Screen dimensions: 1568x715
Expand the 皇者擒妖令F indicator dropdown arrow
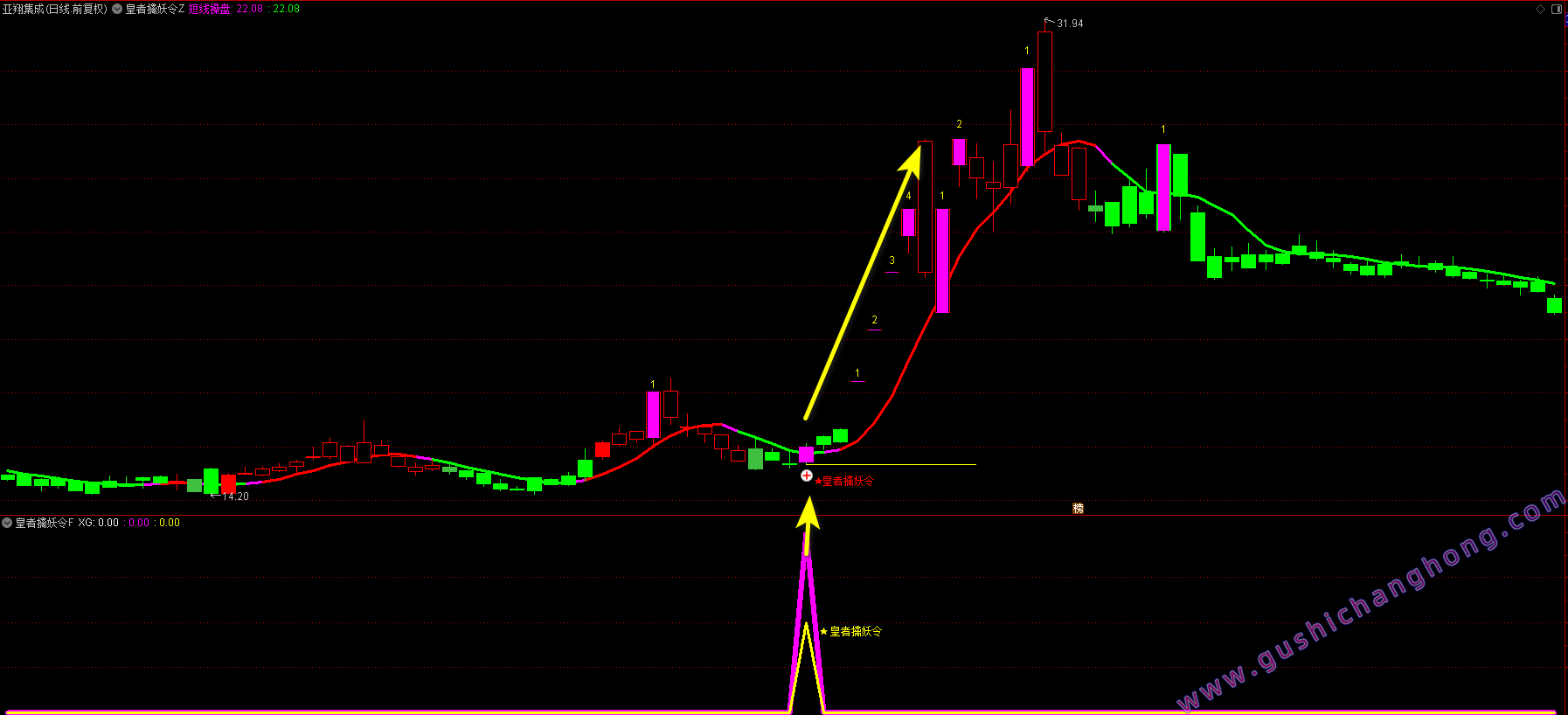pos(7,523)
